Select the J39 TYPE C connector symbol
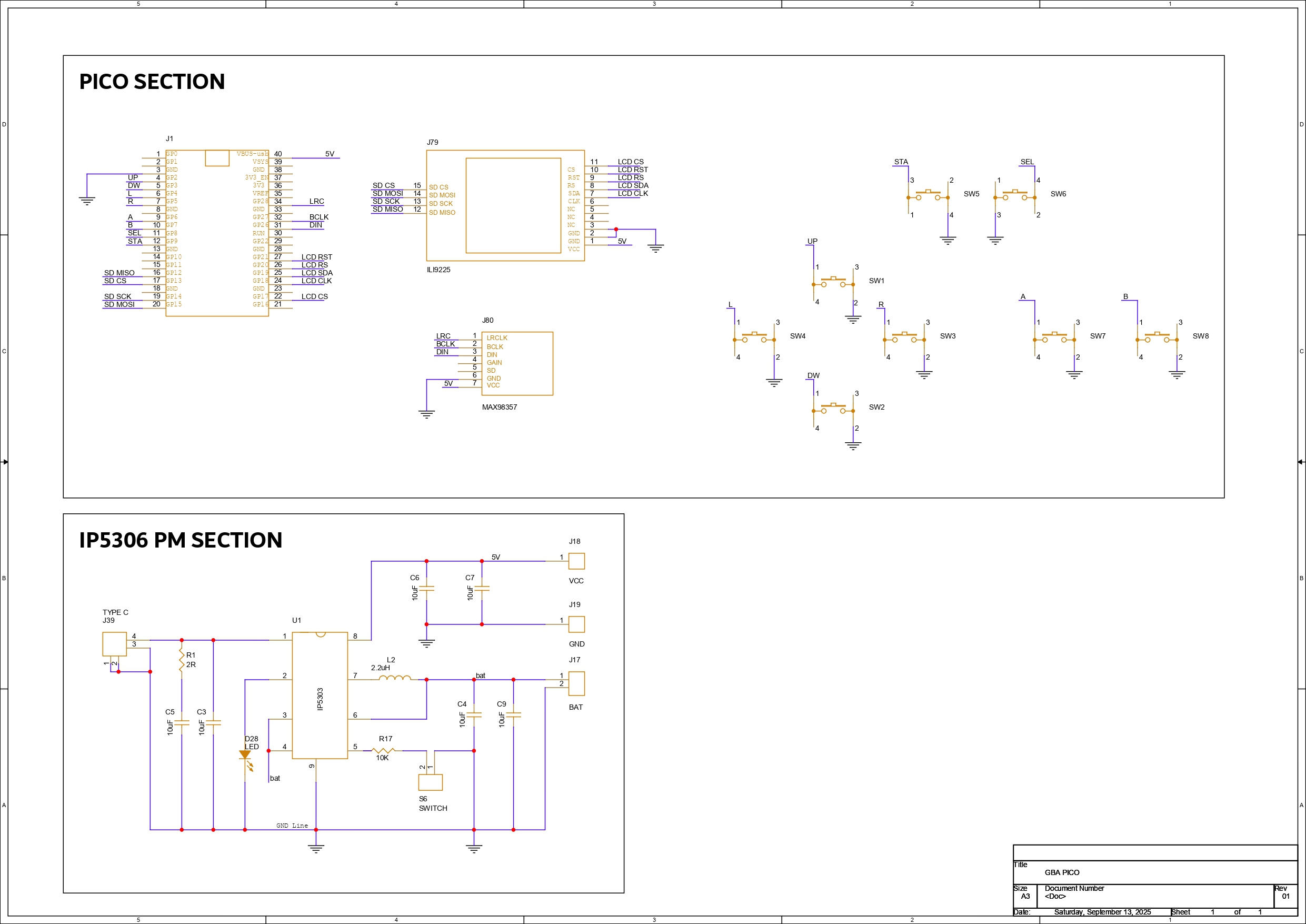Image resolution: width=1306 pixels, height=924 pixels. 114,644
